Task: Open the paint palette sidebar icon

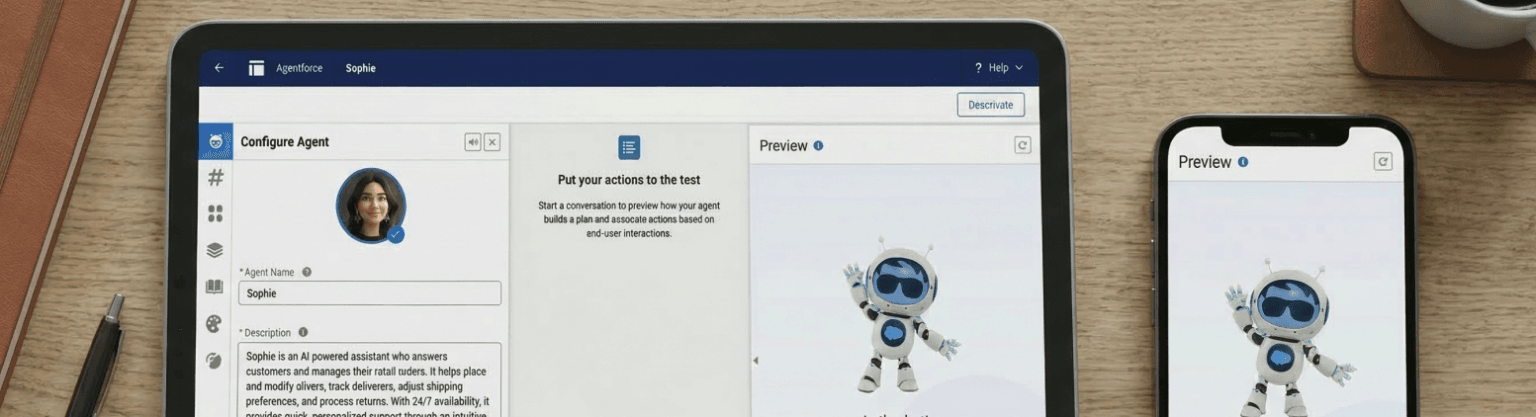Action: (x=214, y=324)
